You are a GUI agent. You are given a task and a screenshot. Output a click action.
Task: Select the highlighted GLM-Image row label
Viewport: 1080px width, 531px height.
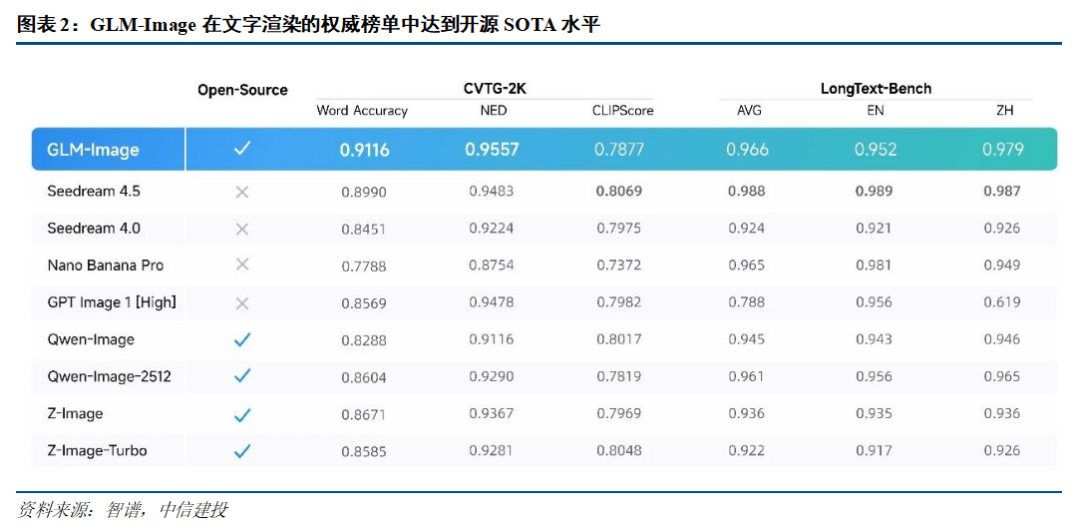click(93, 150)
